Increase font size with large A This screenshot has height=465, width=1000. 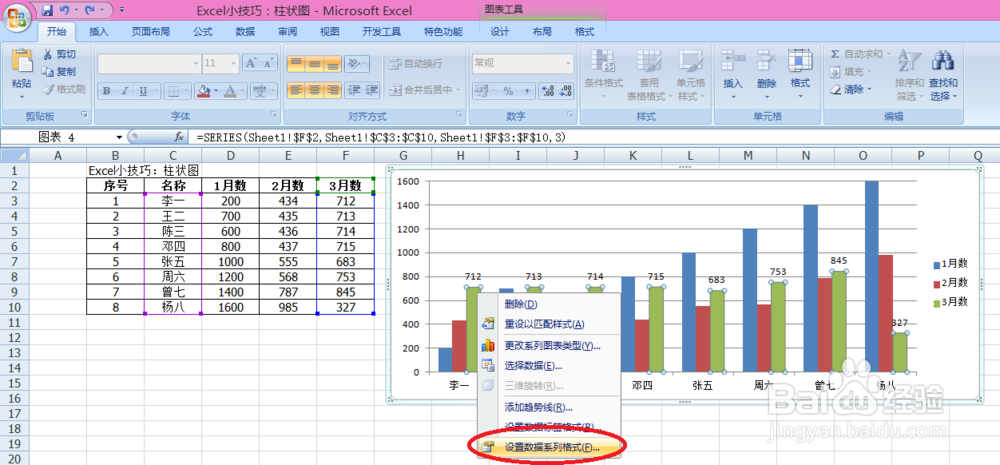[252, 63]
